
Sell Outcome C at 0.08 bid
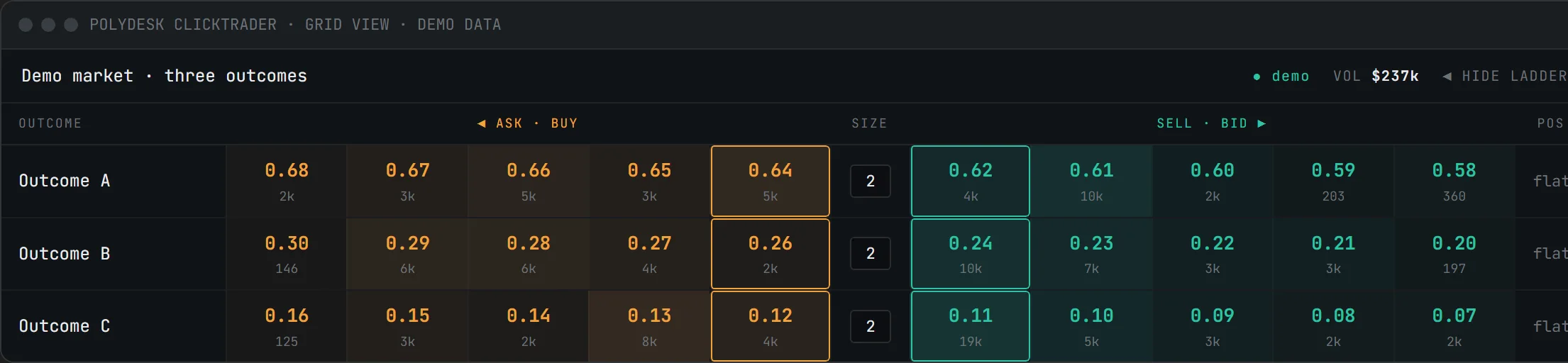1333,326
